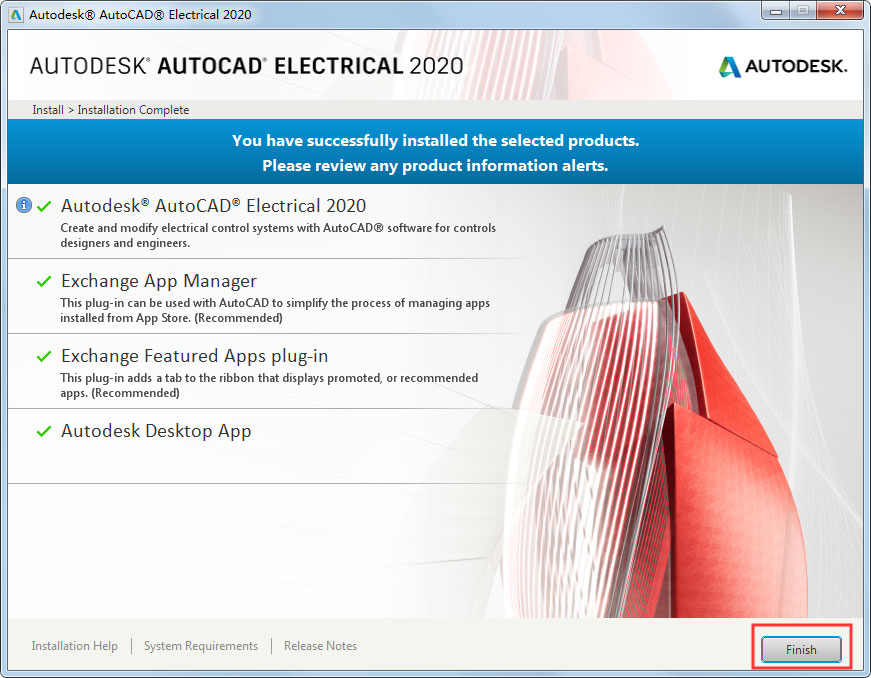
Task: Click the installer icon in the title bar
Action: pos(14,11)
